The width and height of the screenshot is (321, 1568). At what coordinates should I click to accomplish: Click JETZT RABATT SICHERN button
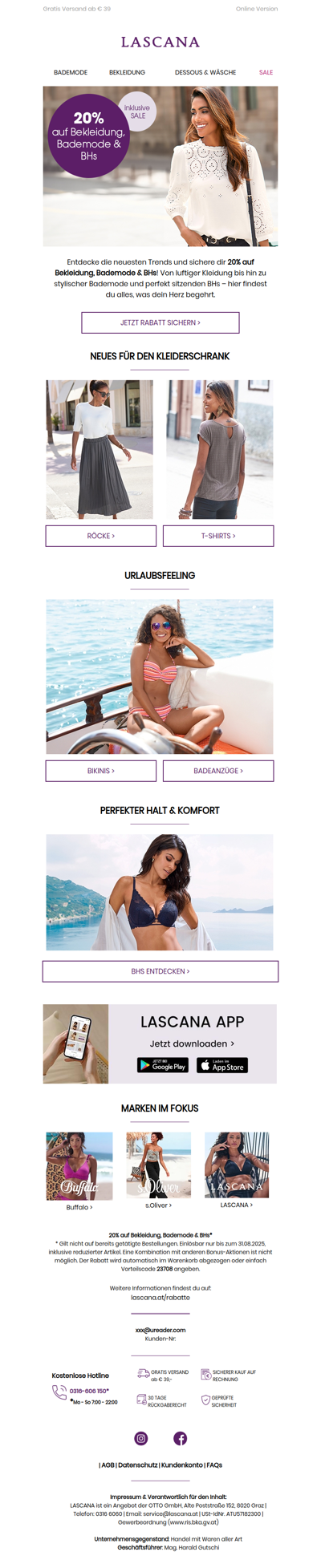[x=160, y=322]
